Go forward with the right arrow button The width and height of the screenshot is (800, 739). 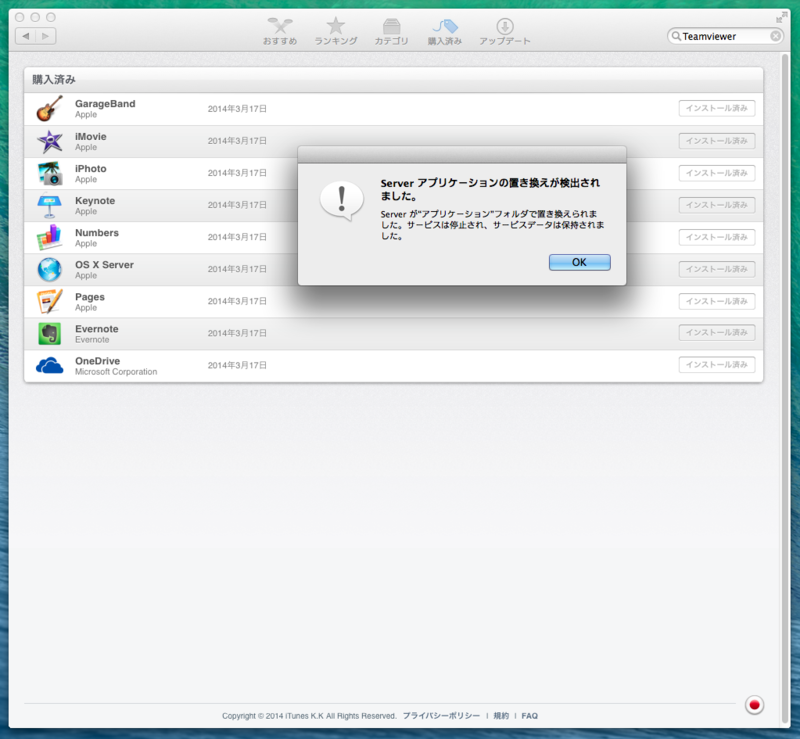[46, 36]
